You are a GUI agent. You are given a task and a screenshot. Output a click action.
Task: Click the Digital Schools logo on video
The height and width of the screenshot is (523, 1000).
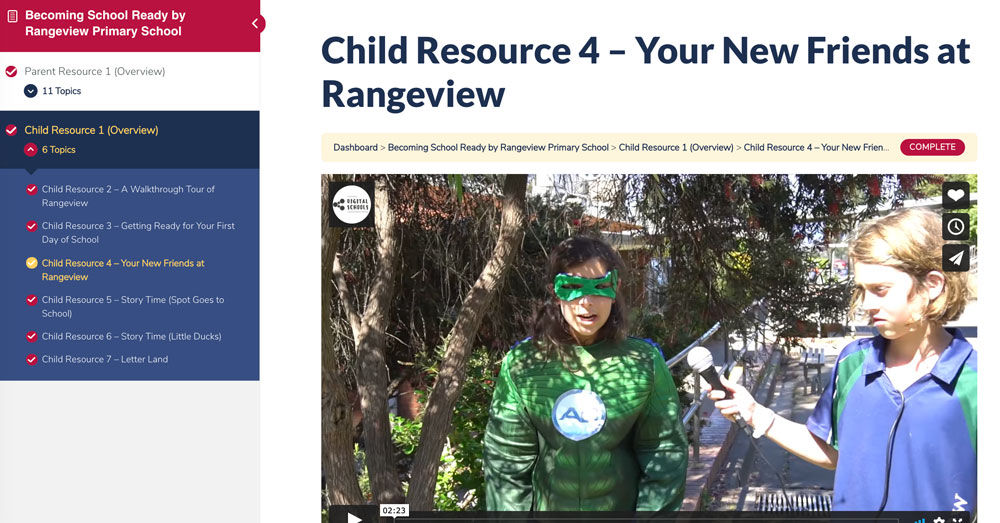pos(351,205)
